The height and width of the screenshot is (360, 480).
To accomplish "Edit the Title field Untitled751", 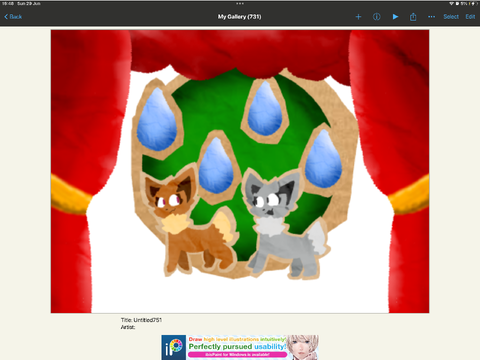I will (x=141, y=320).
